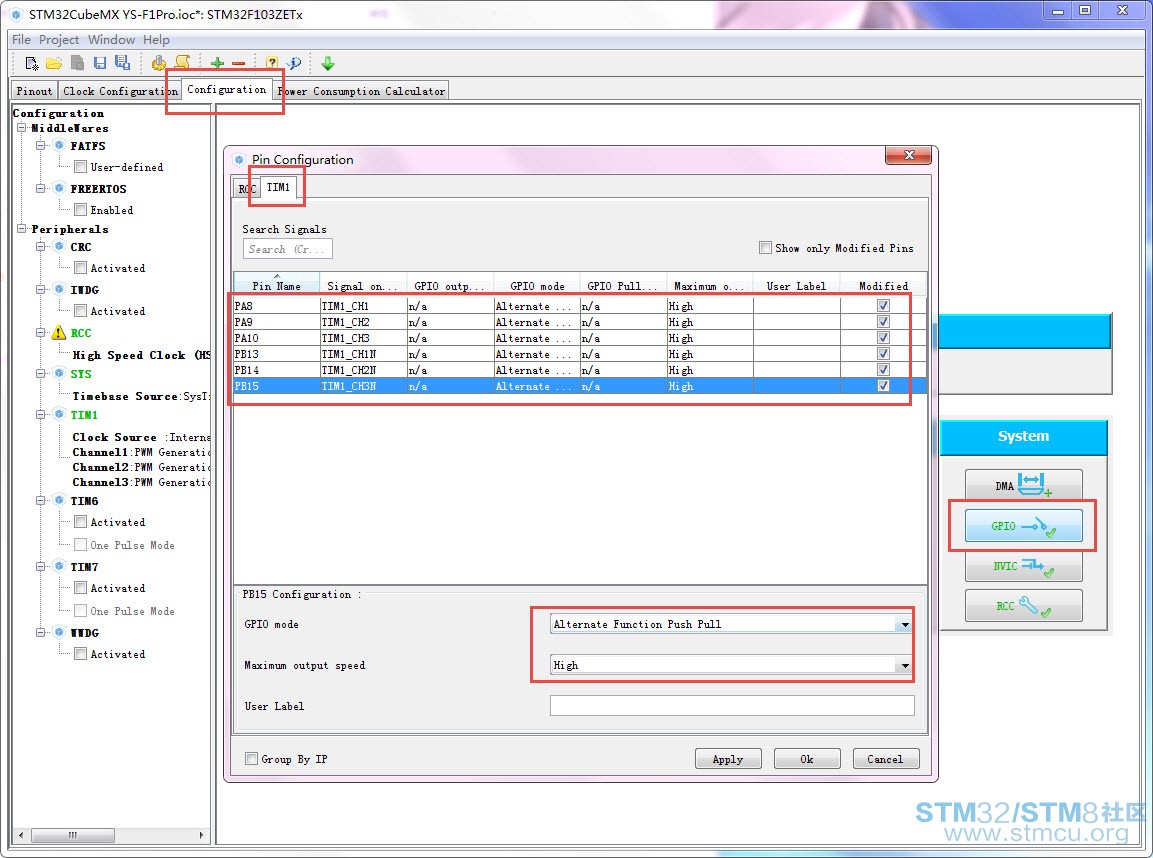Click the Ok button
Image resolution: width=1153 pixels, height=858 pixels.
807,759
